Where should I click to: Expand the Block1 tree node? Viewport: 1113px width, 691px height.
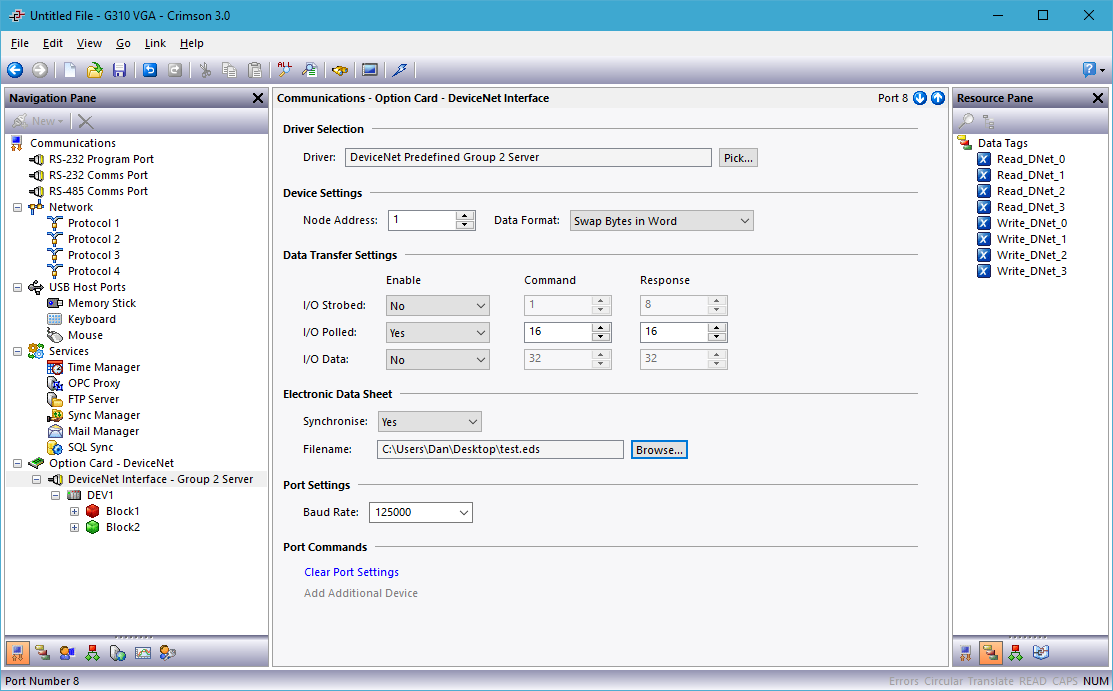pyautogui.click(x=74, y=511)
